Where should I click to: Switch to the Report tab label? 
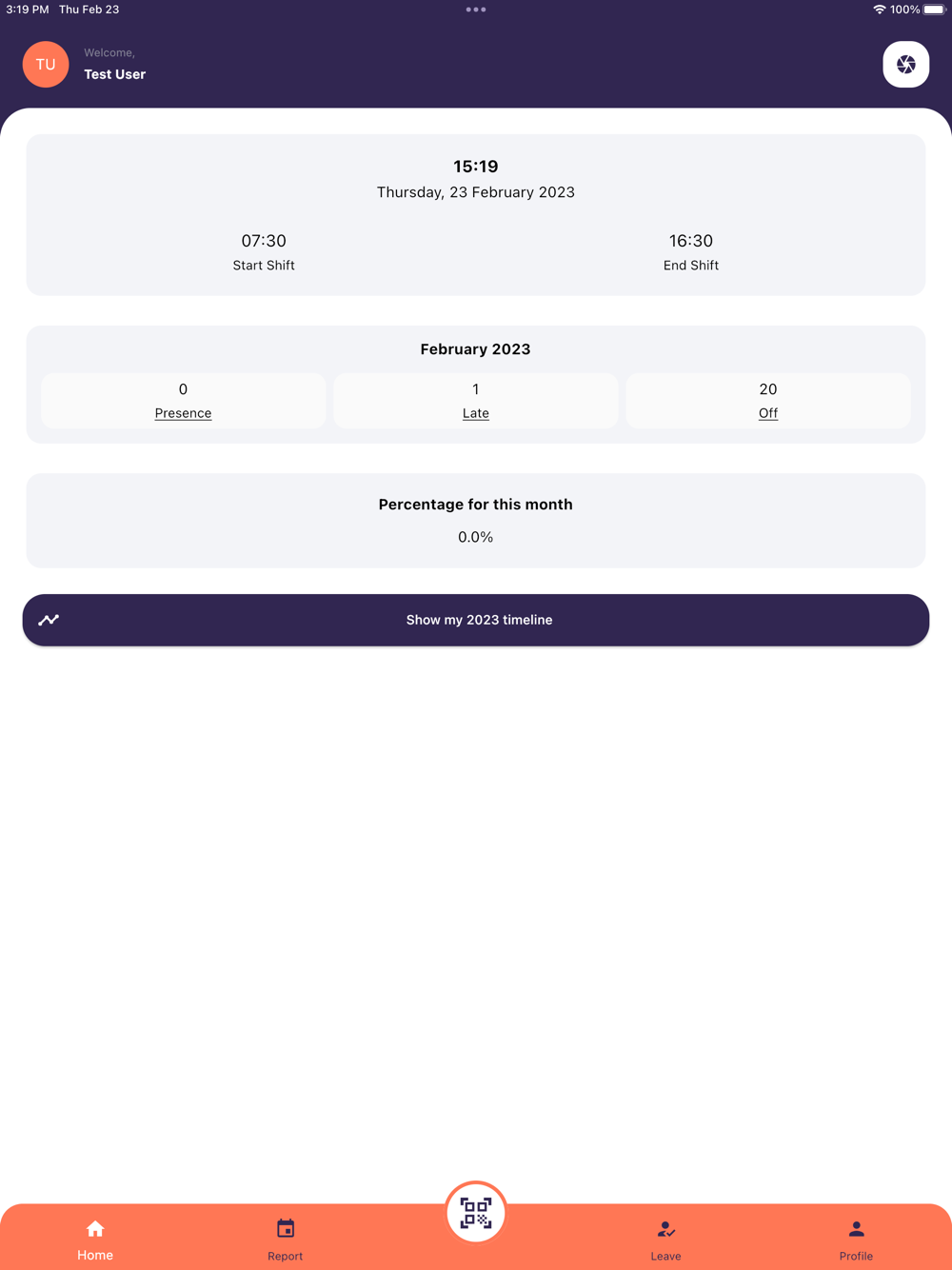[286, 1256]
